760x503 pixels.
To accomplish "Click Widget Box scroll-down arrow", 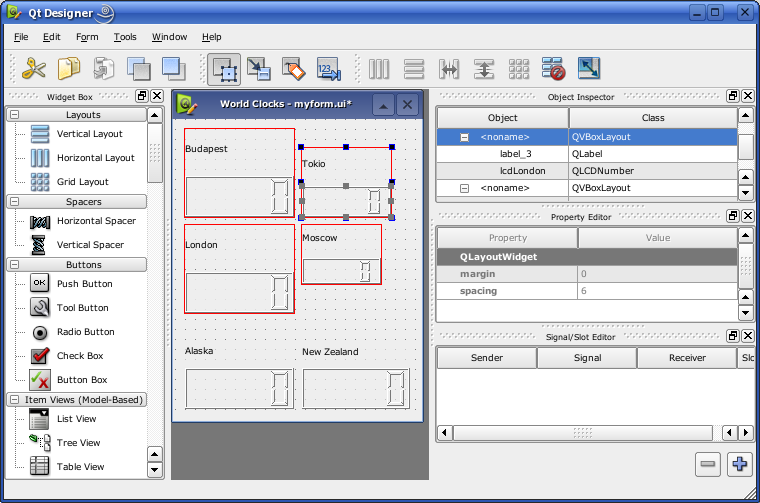I will (155, 470).
